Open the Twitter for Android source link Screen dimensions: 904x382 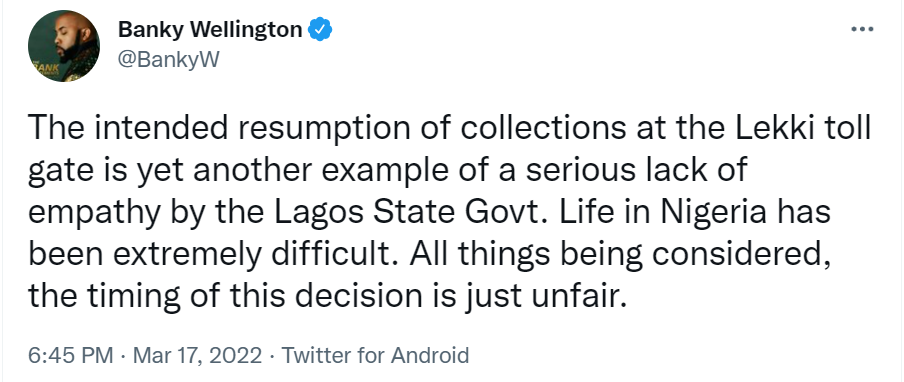click(375, 355)
